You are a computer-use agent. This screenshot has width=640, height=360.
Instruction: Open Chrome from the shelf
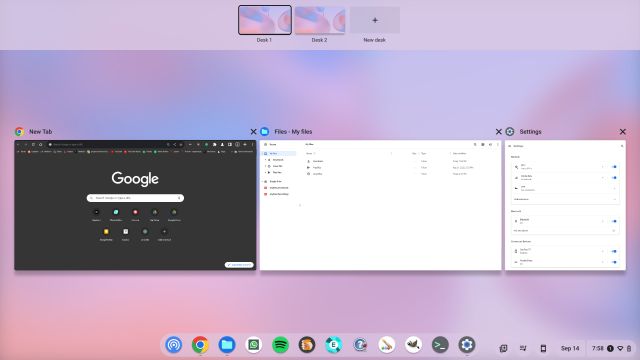tap(200, 345)
